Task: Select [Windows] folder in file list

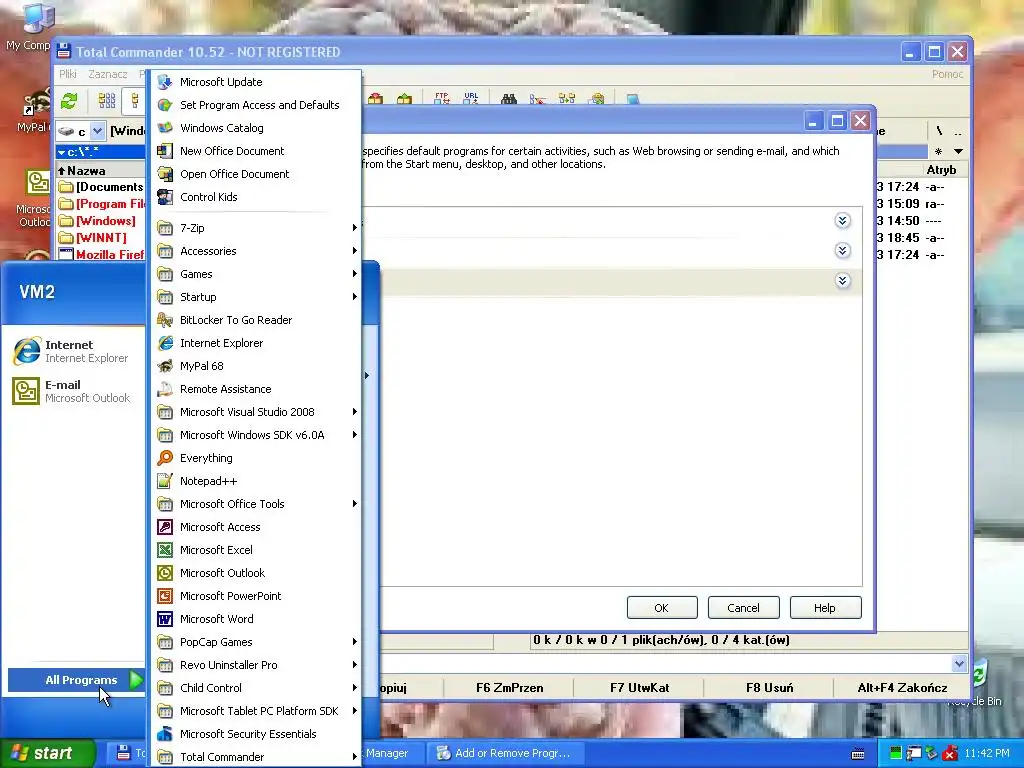Action: [101, 221]
